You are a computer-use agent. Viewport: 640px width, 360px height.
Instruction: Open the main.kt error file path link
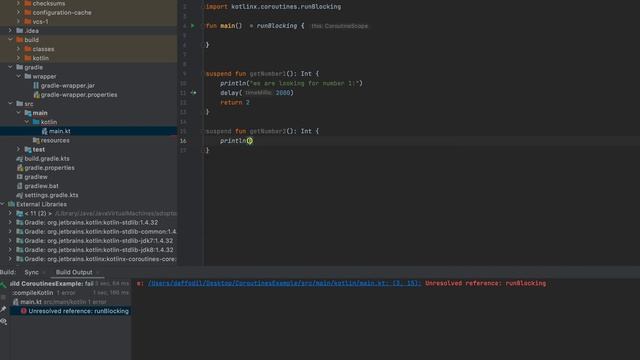pyautogui.click(x=284, y=283)
